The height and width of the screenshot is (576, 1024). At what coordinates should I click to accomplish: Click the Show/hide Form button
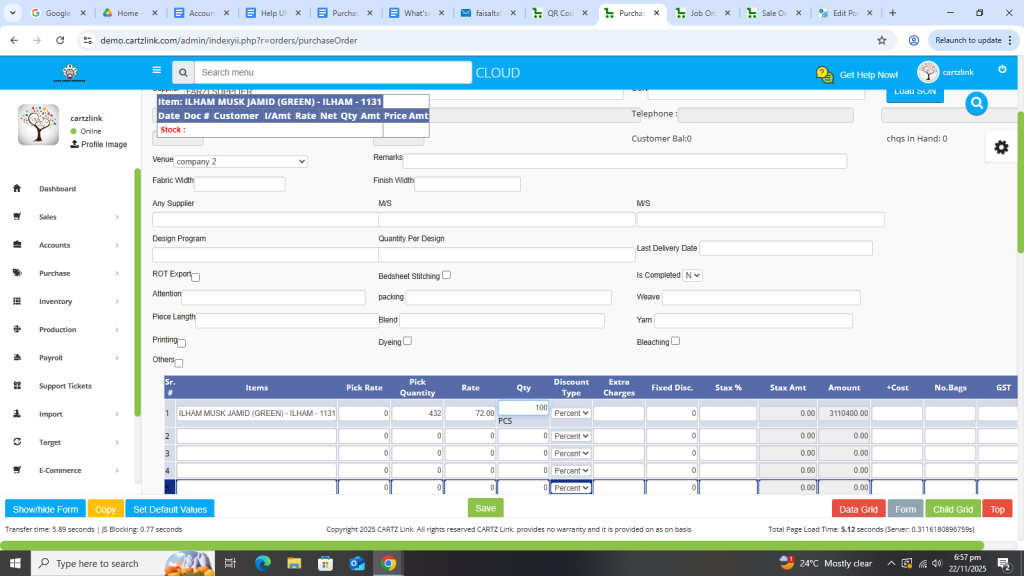coord(45,509)
